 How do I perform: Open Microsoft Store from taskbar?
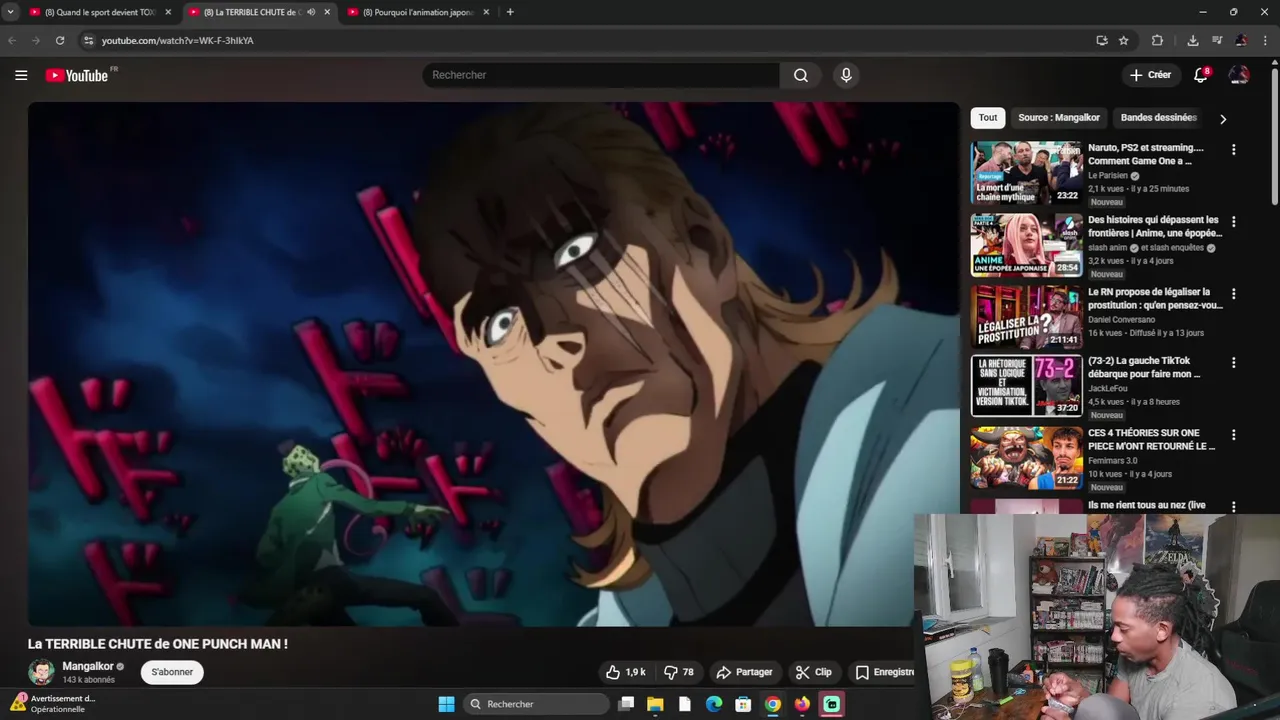coord(743,704)
